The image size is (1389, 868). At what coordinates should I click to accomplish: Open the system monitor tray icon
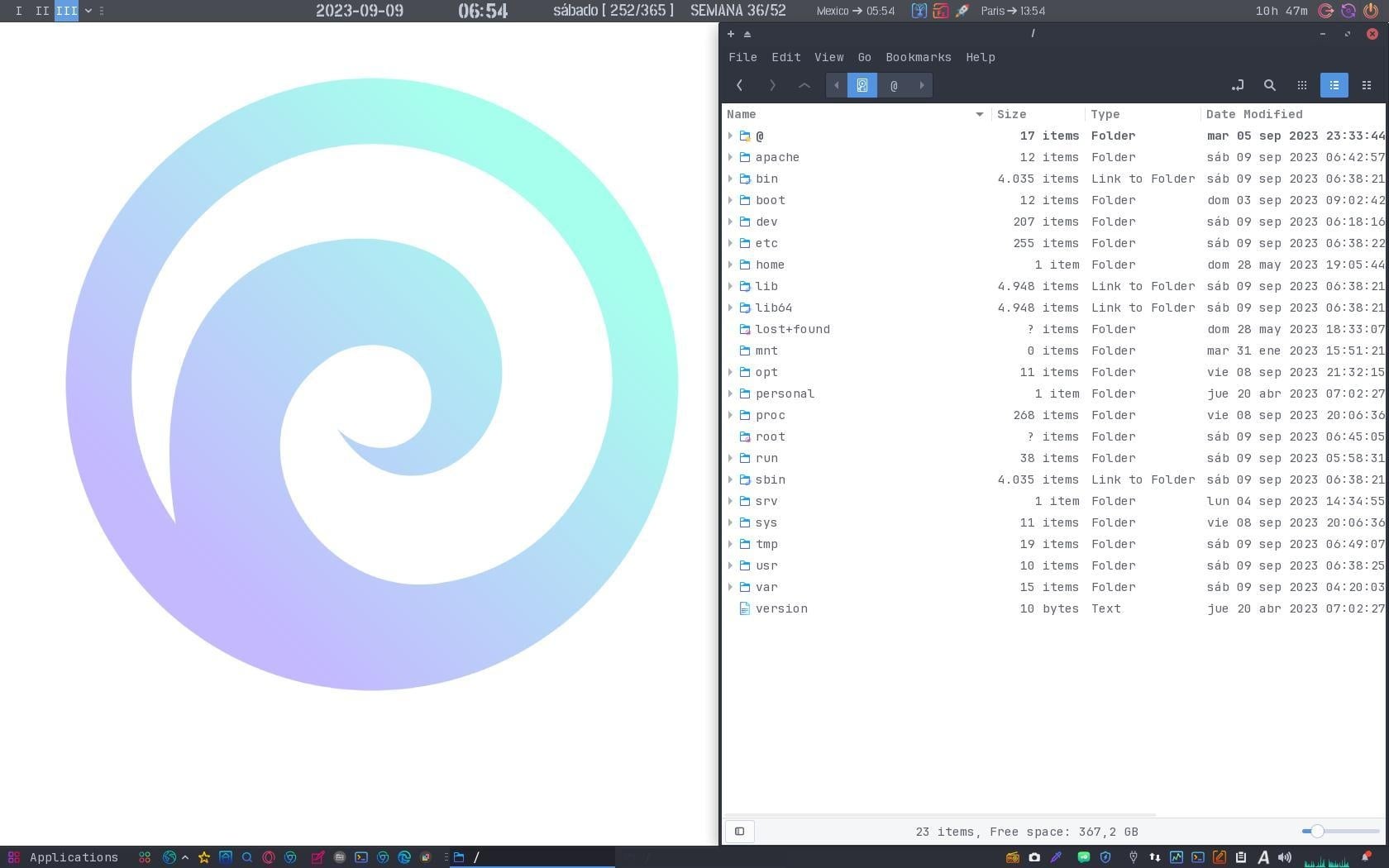click(x=1177, y=857)
